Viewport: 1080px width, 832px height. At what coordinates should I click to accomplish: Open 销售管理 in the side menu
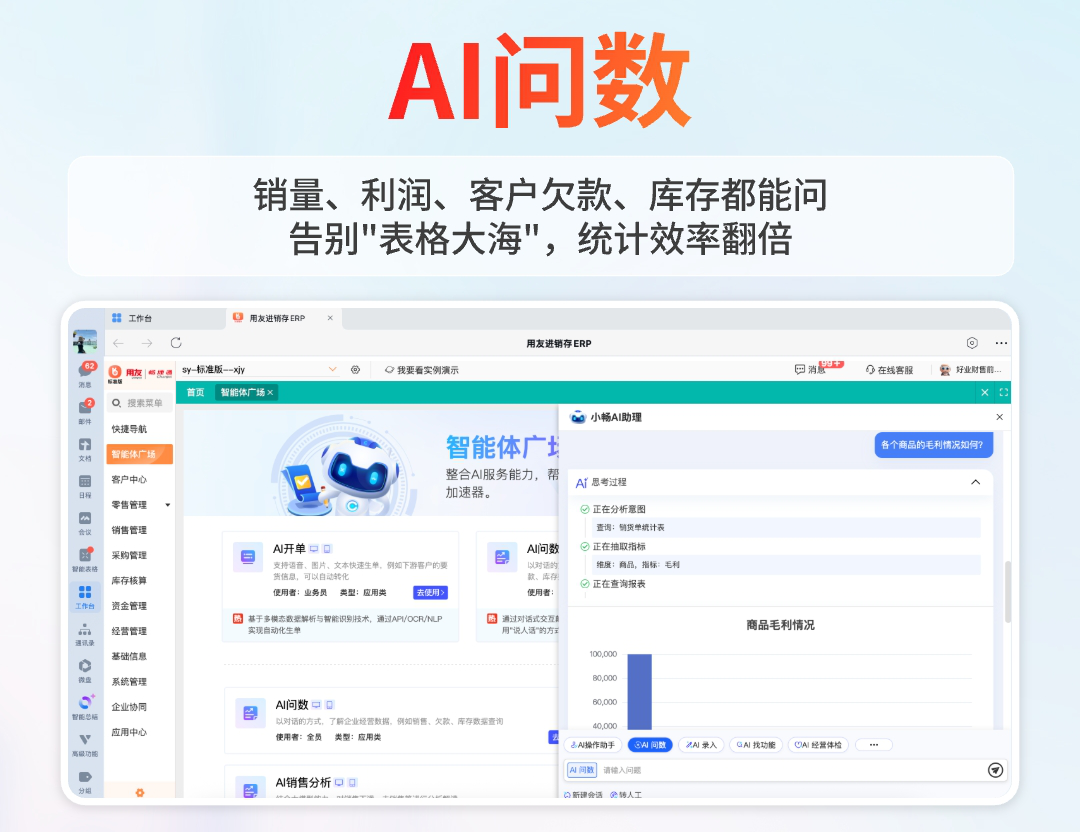(x=129, y=530)
